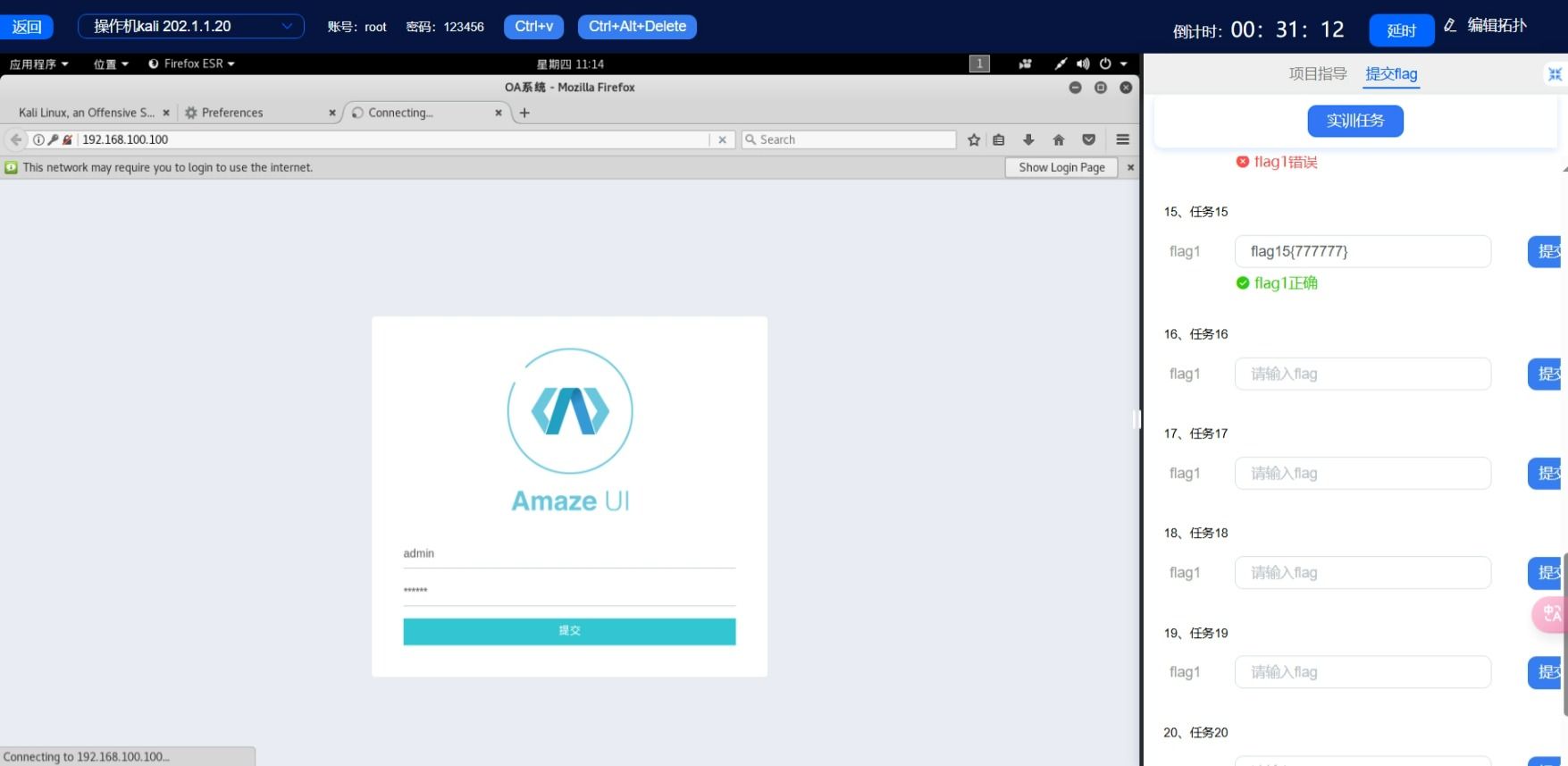Open the Firefox hamburger menu
Screen dimensions: 1568x766
(x=1123, y=139)
